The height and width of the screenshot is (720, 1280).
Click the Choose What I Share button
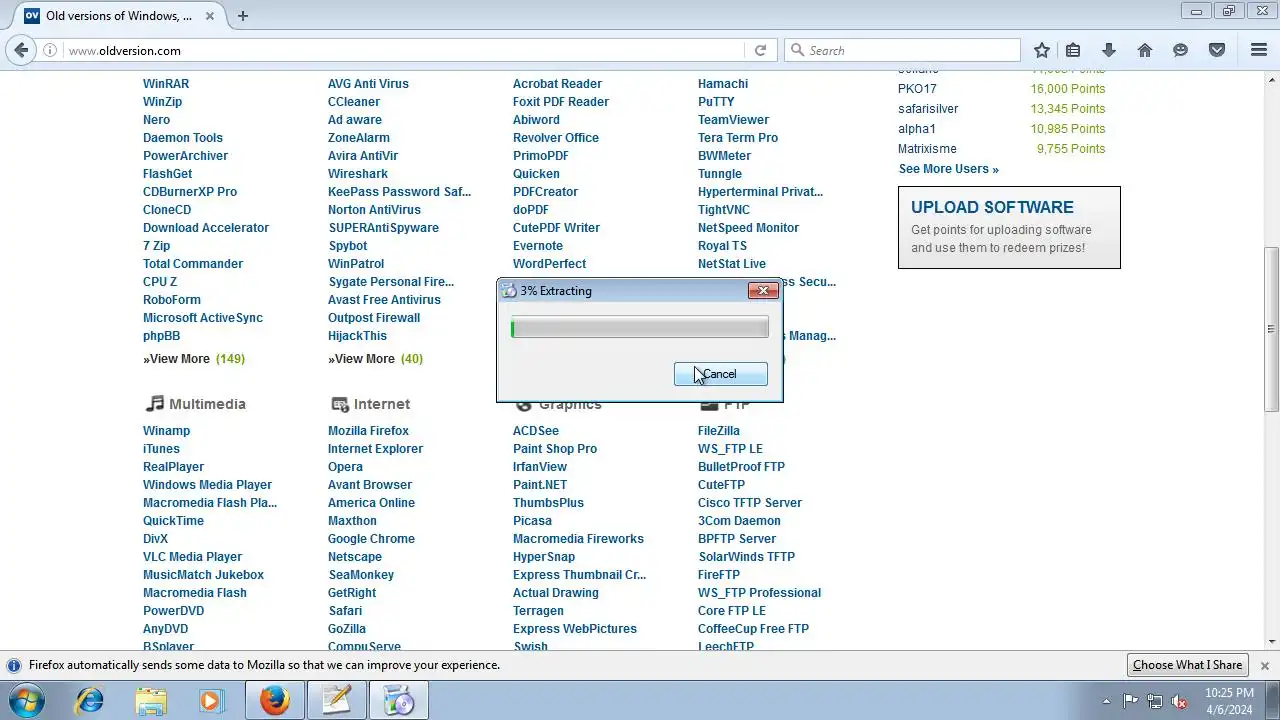pos(1187,665)
